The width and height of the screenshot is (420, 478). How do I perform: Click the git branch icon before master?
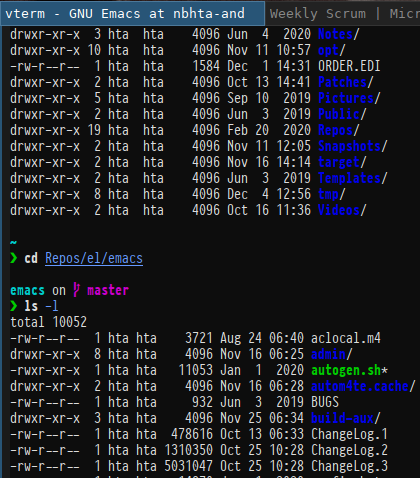(77, 290)
